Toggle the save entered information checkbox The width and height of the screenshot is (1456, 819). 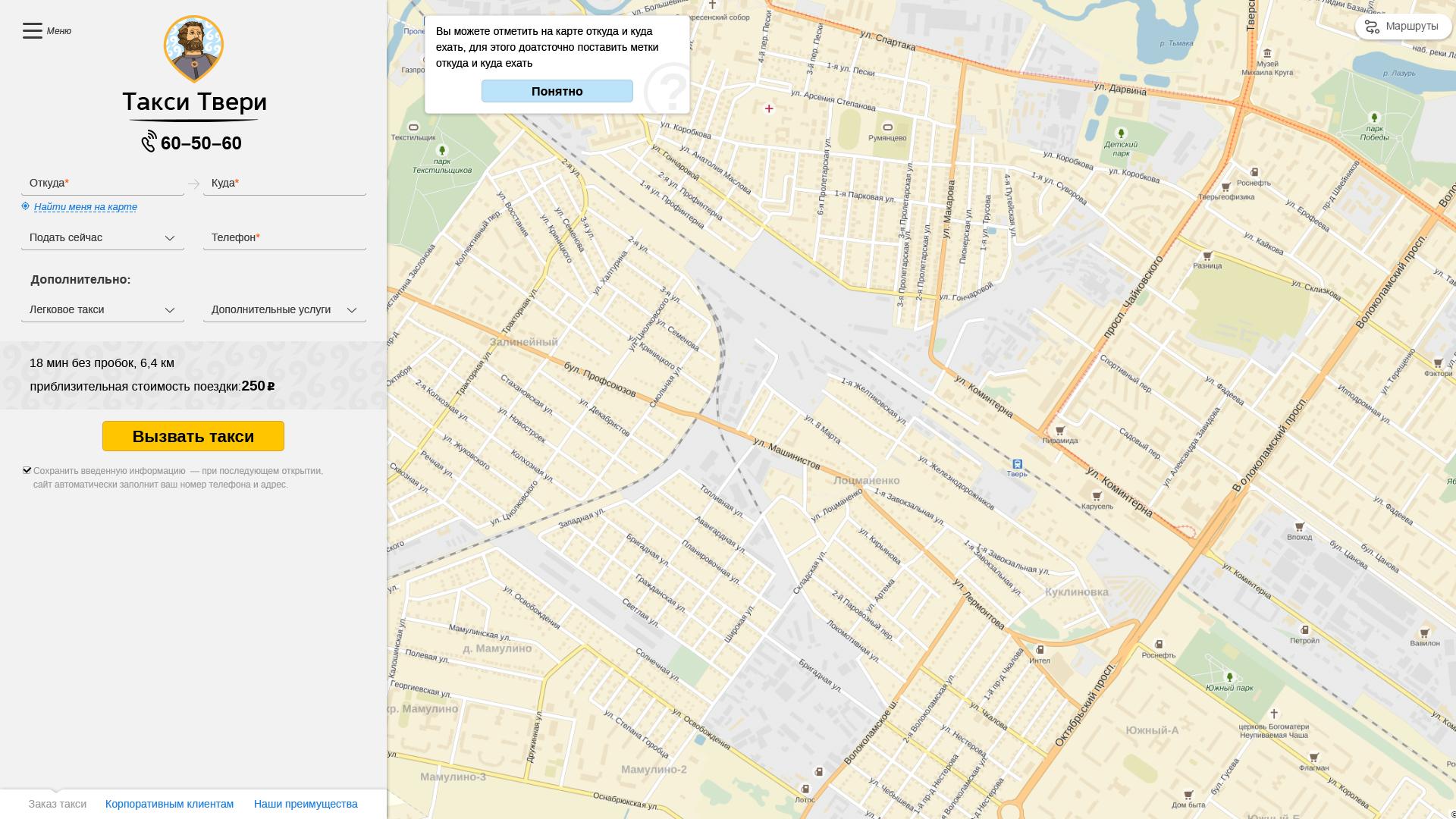point(27,470)
